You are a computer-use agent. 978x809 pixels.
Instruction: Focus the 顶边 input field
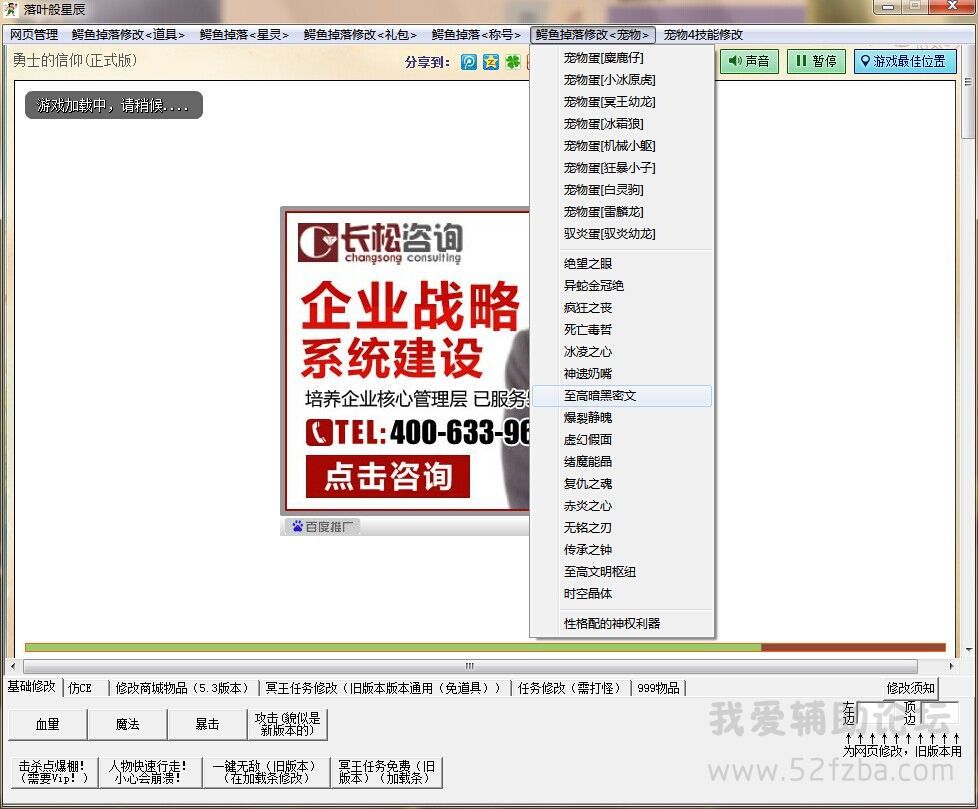[937, 712]
